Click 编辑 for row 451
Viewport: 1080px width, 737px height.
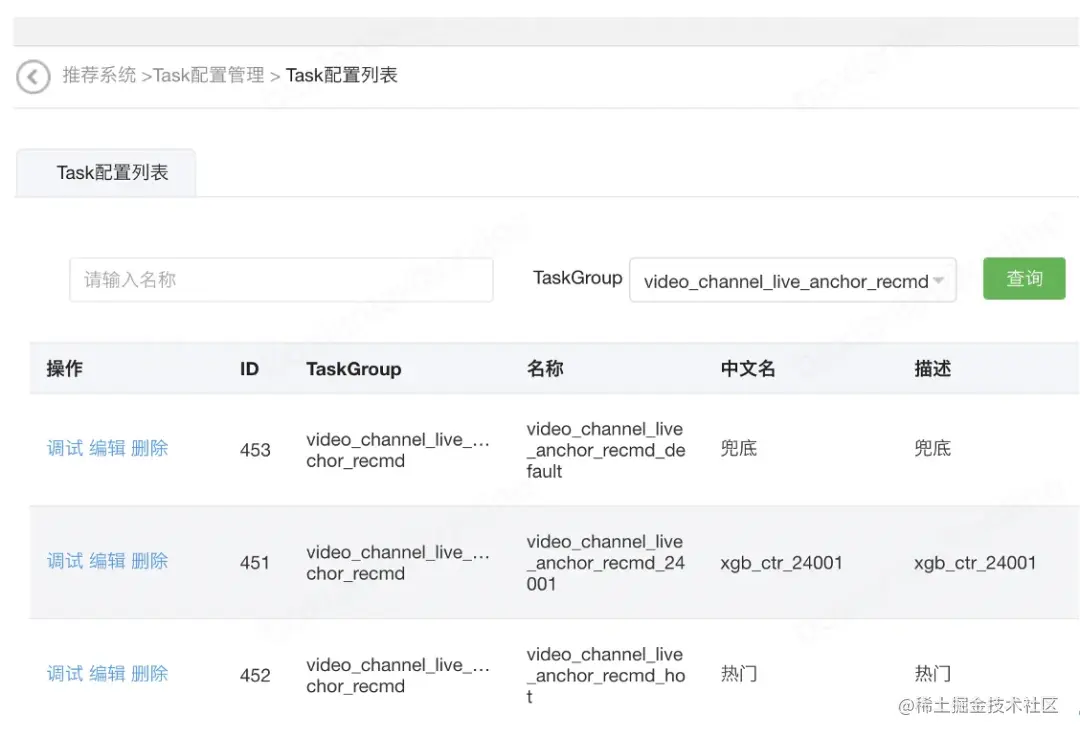tap(107, 561)
